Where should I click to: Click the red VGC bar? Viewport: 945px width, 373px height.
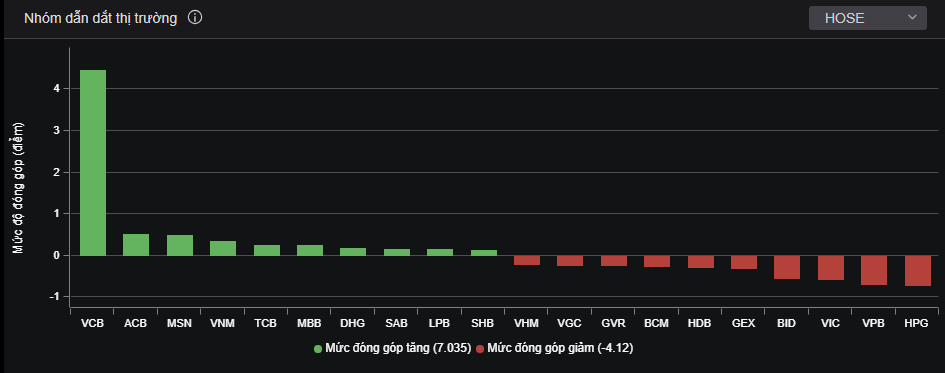coord(570,261)
